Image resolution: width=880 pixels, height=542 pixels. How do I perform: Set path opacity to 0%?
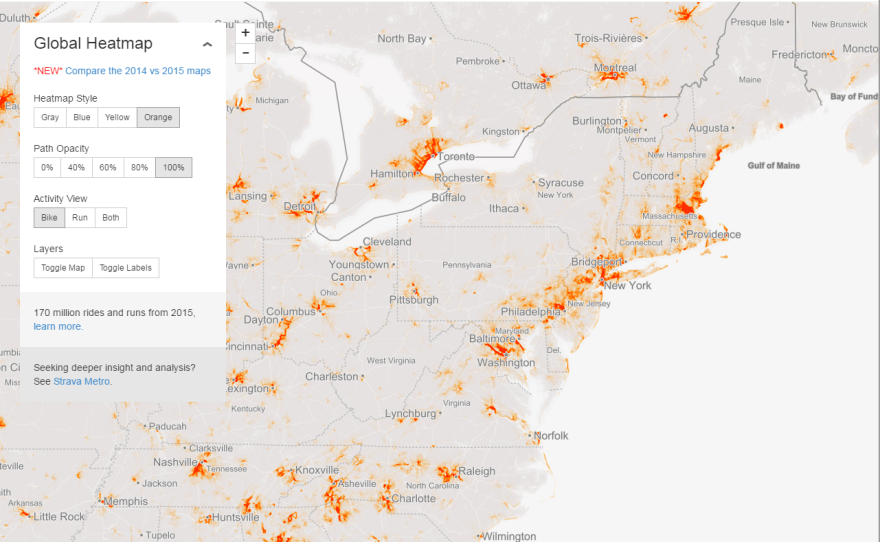46,167
